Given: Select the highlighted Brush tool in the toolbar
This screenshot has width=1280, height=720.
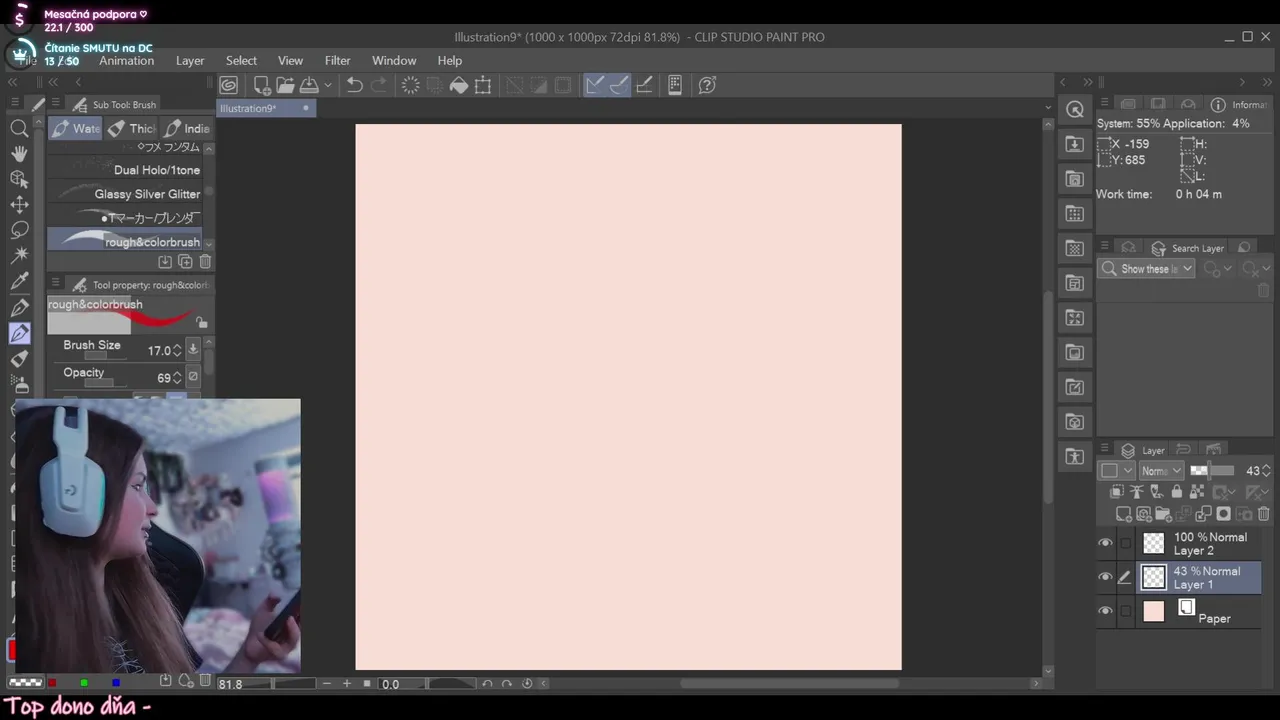Looking at the screenshot, I should [19, 333].
